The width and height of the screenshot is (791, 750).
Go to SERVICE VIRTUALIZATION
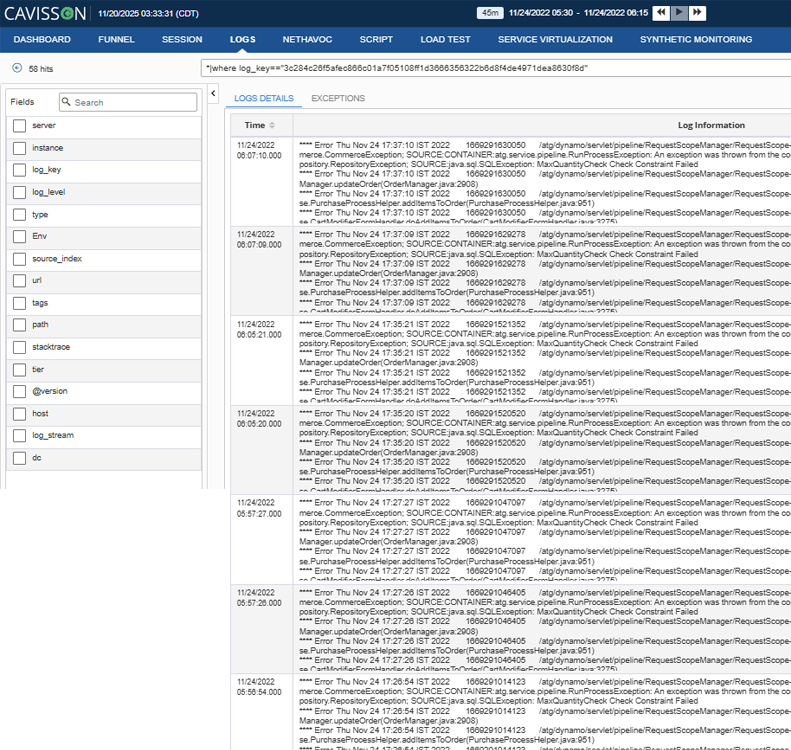pos(555,39)
